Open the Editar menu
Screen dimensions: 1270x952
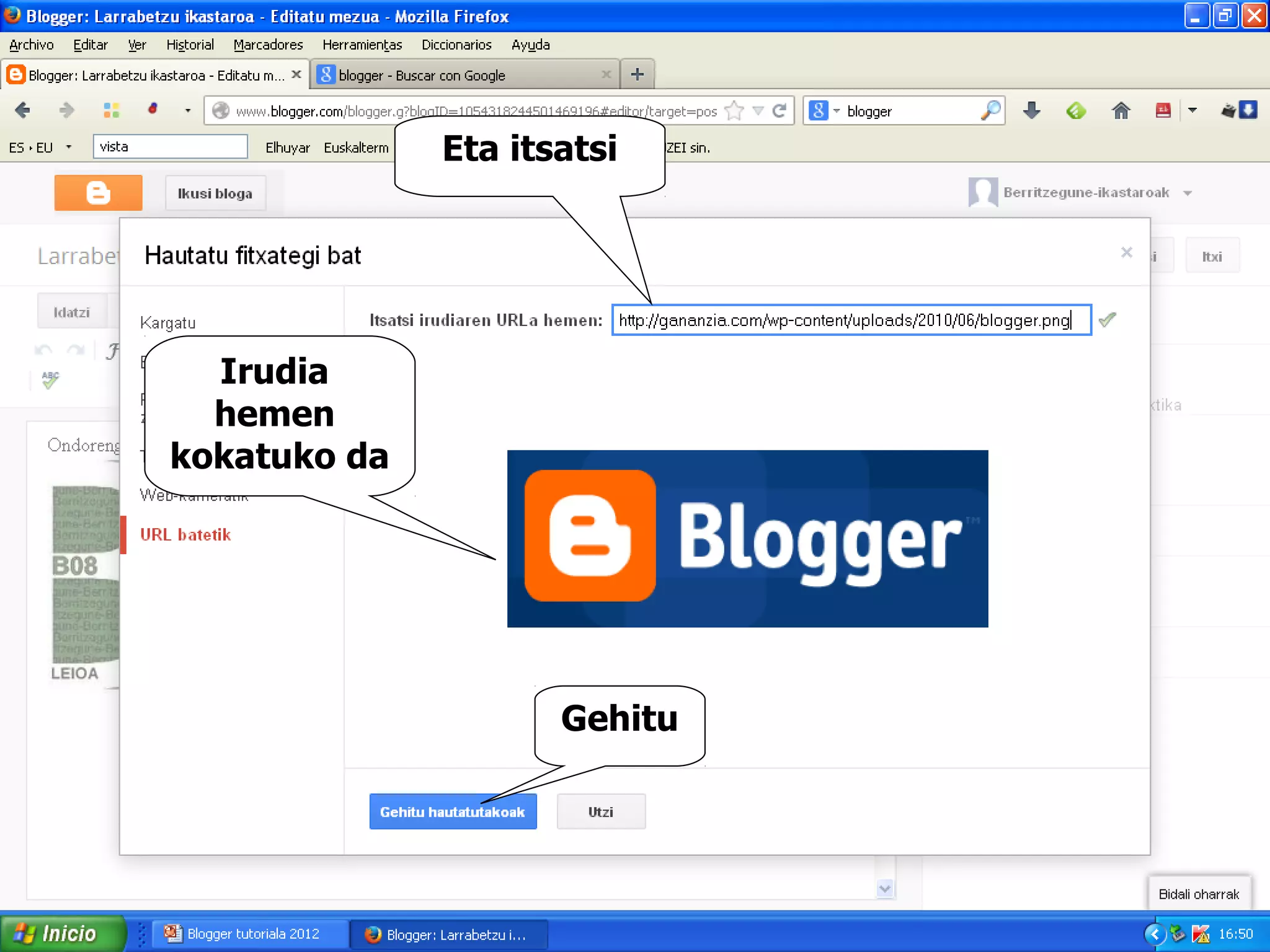91,45
